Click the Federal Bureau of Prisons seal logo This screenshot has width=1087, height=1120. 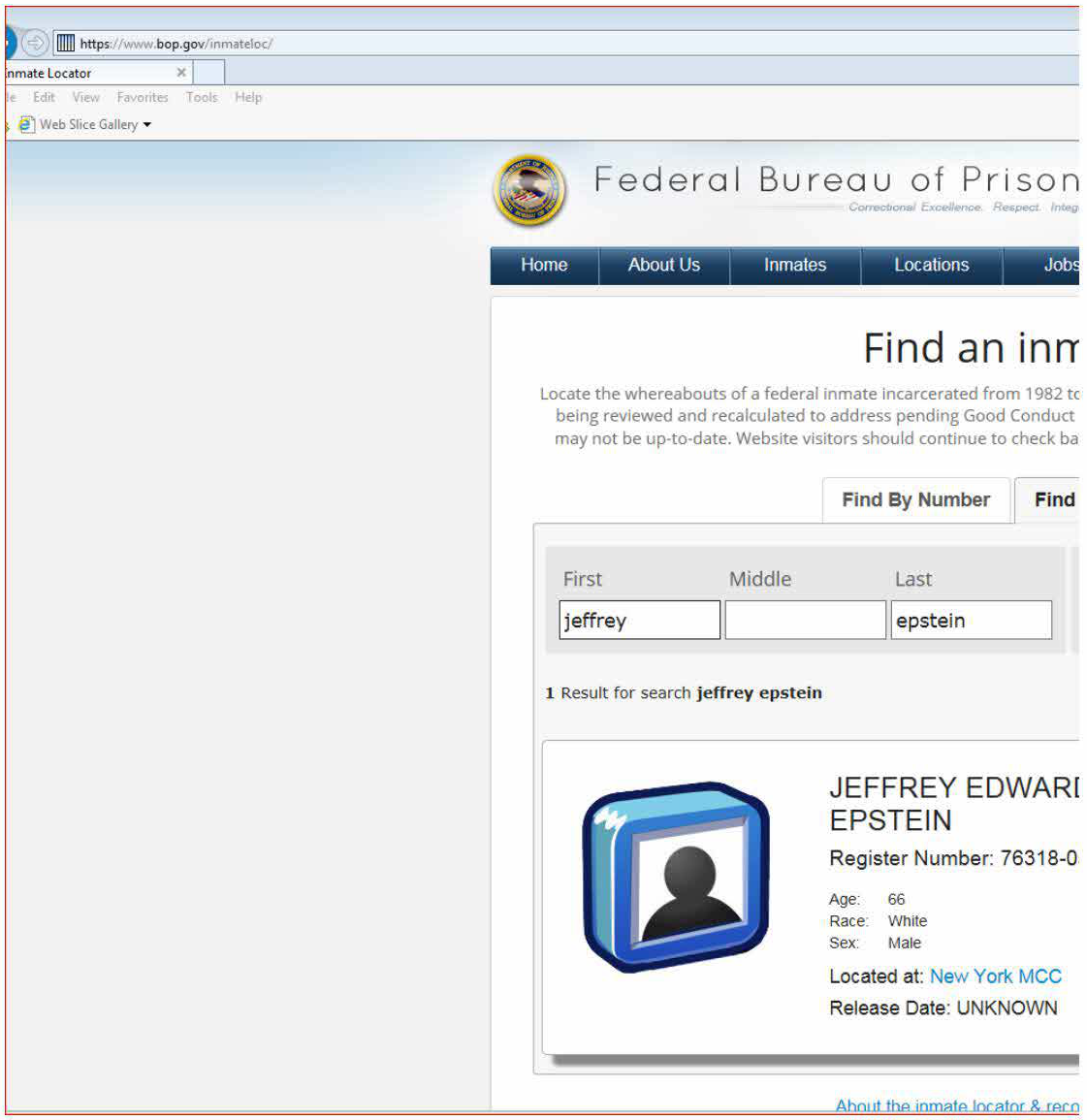529,190
